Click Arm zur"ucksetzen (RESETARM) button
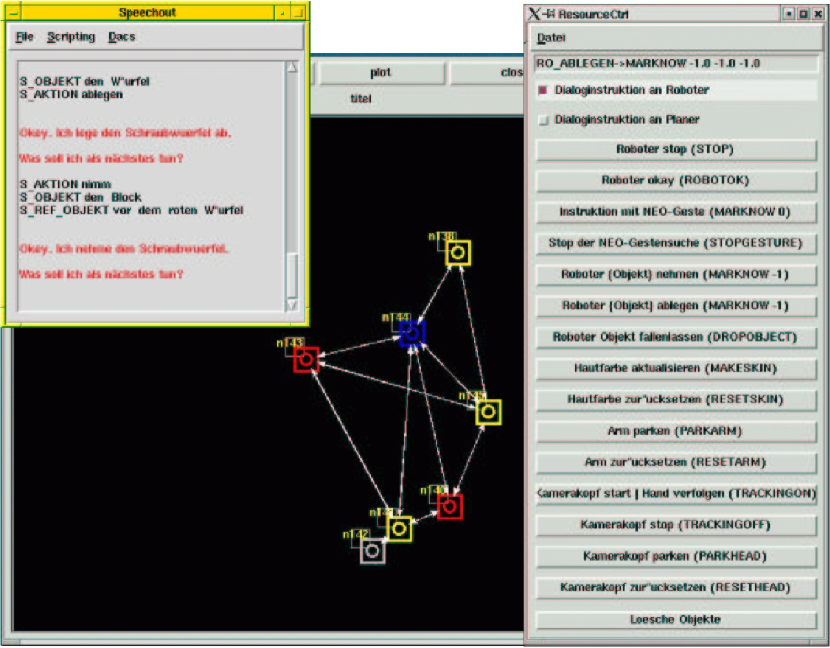This screenshot has height=648, width=830. pyautogui.click(x=675, y=462)
